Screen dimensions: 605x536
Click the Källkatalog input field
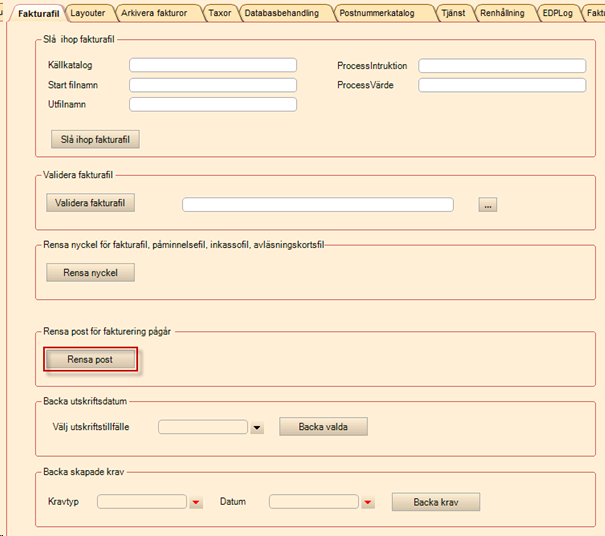[x=213, y=65]
